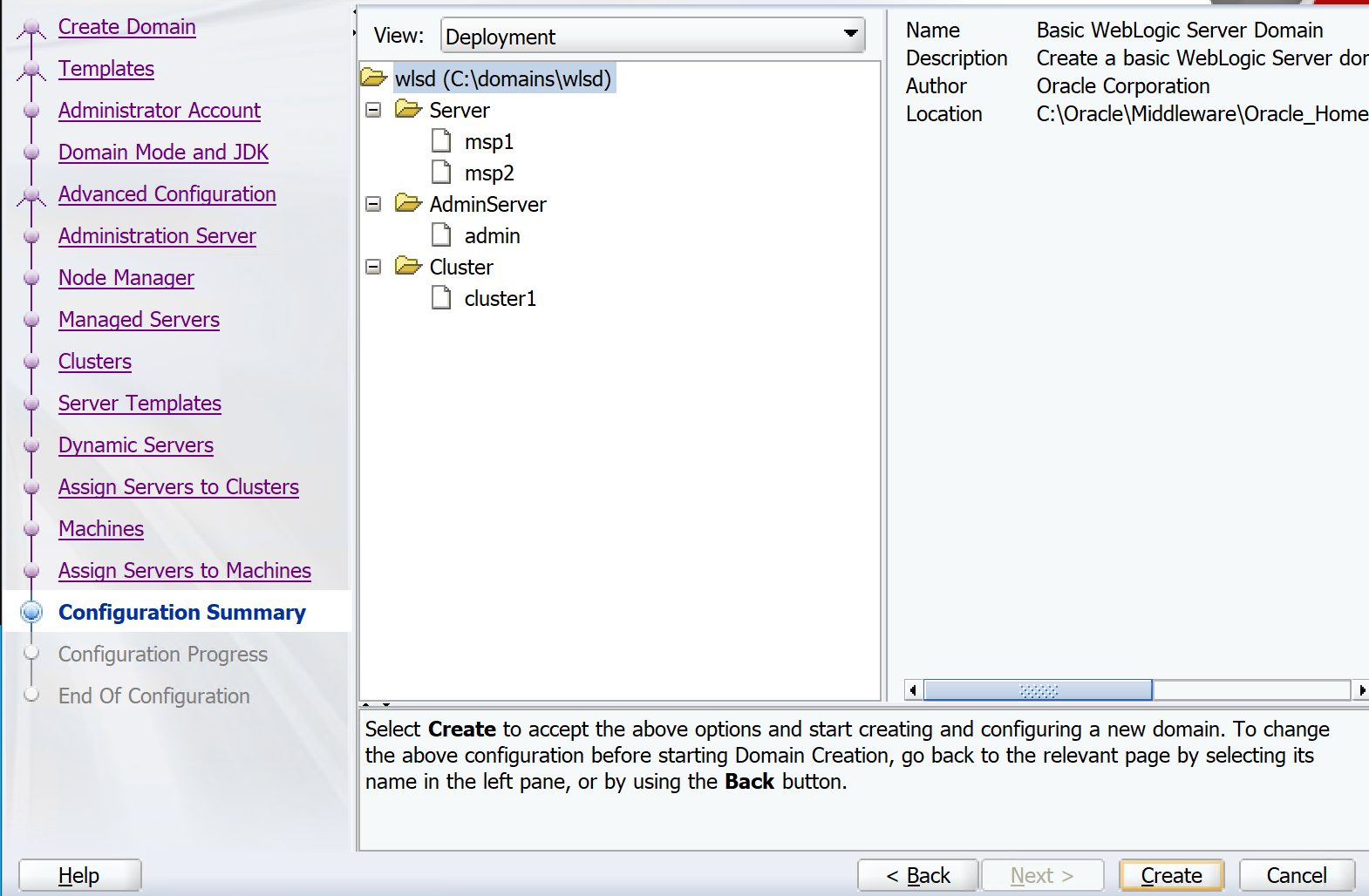
Task: Click the wlsd domain root folder icon
Action: (374, 78)
